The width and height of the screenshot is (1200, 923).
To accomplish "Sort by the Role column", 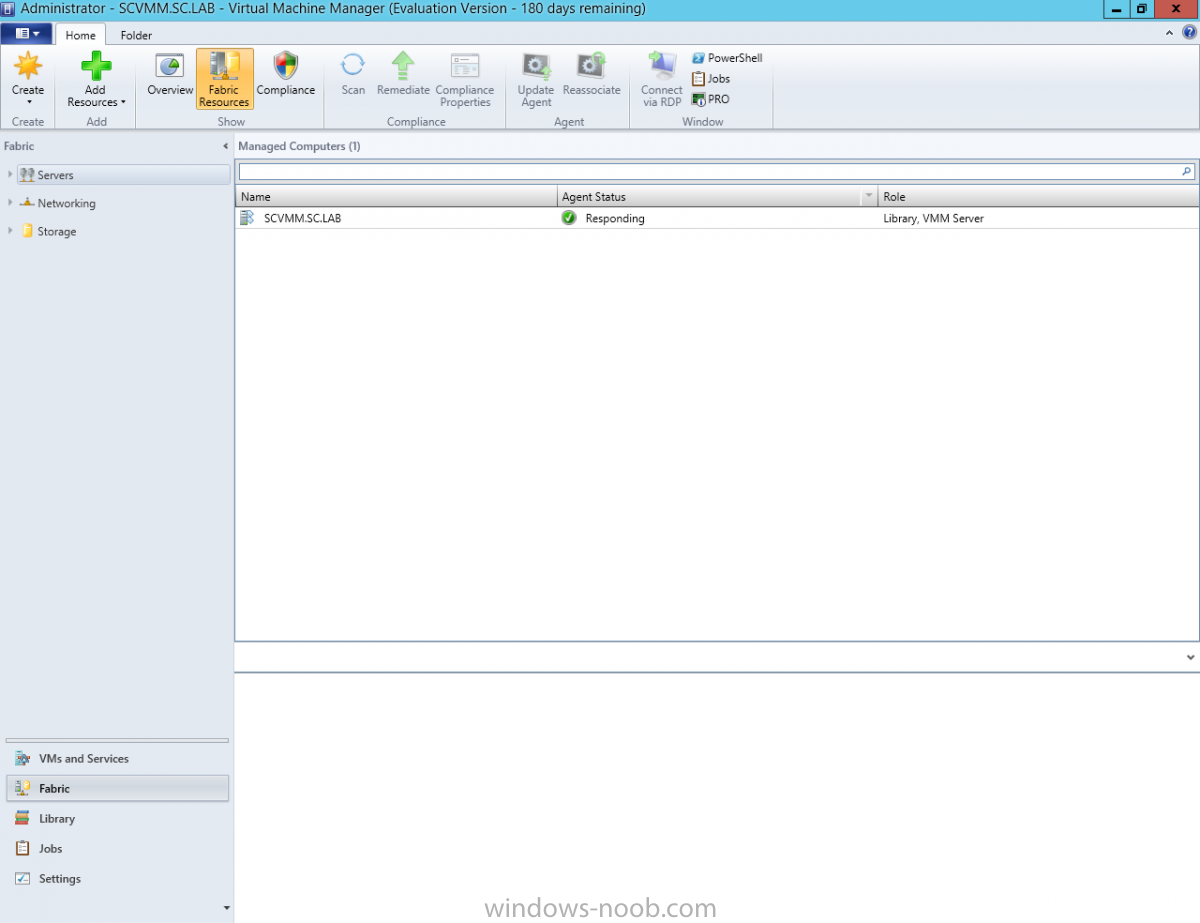I will (1038, 197).
